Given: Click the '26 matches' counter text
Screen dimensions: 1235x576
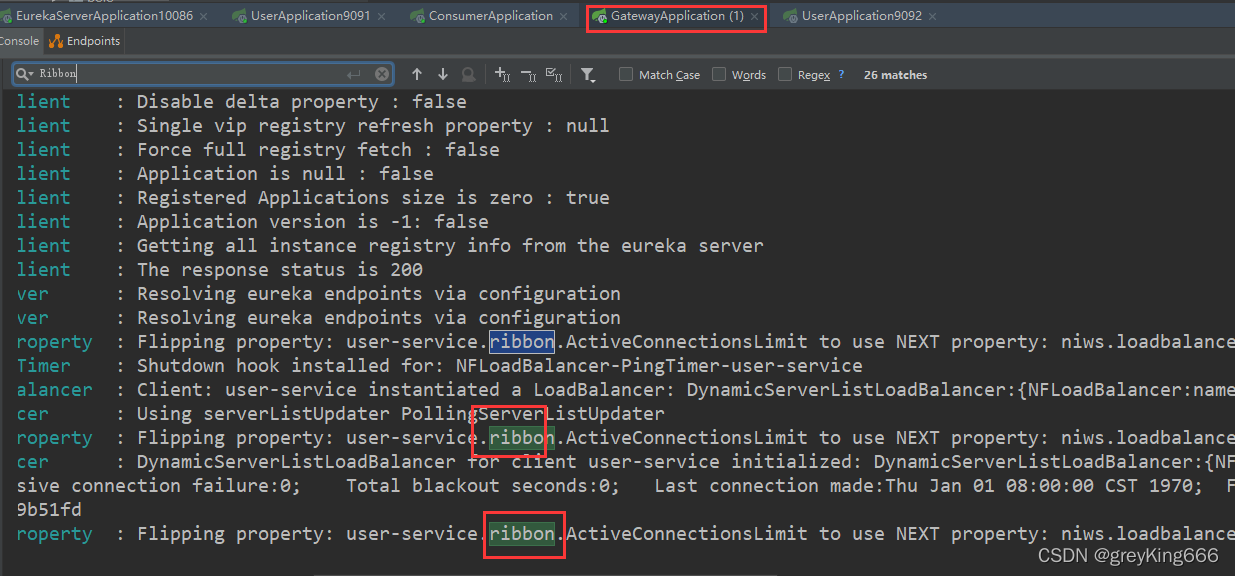Looking at the screenshot, I should tap(895, 75).
